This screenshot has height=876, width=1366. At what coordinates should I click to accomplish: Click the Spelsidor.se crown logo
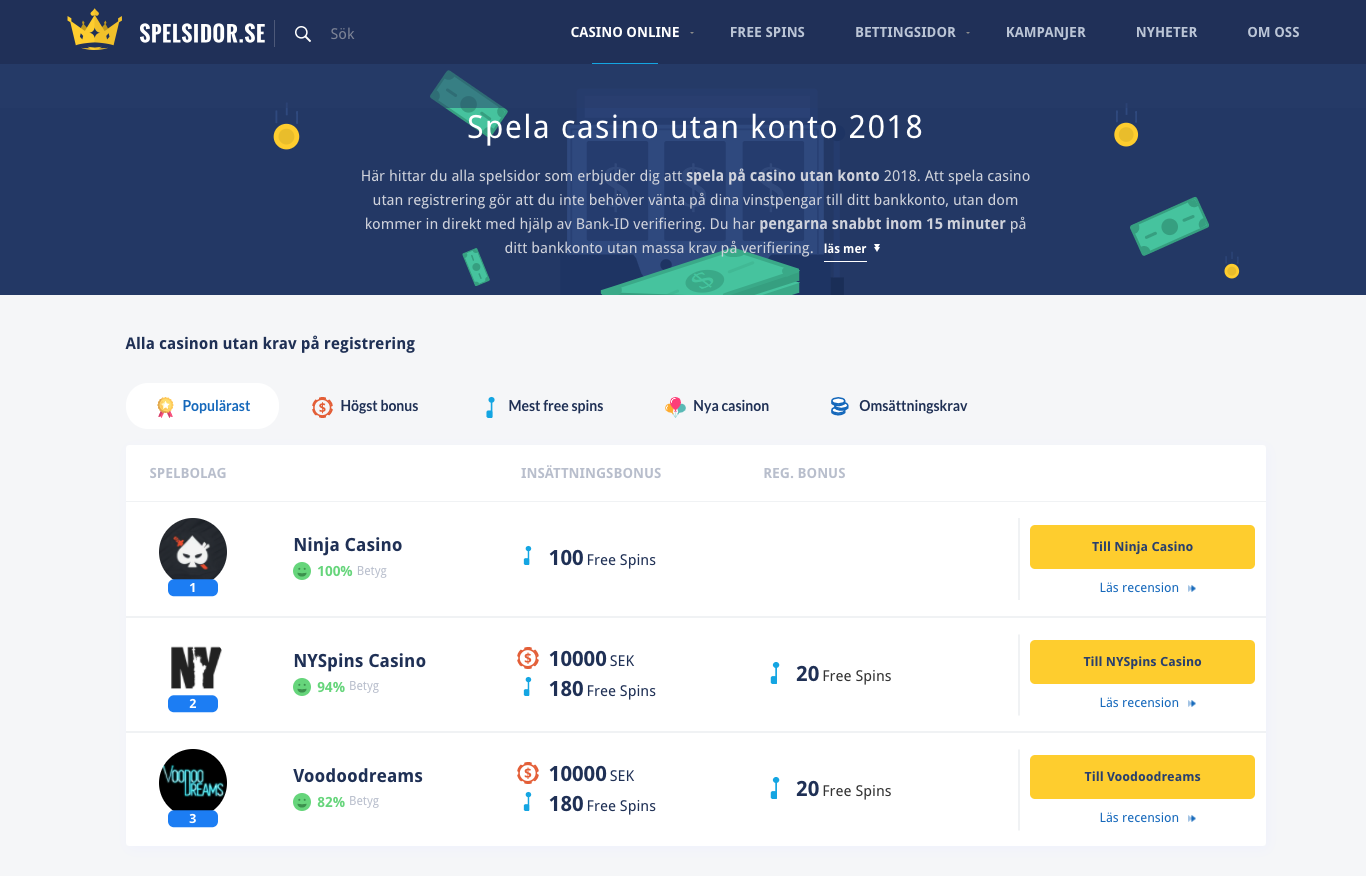coord(95,30)
